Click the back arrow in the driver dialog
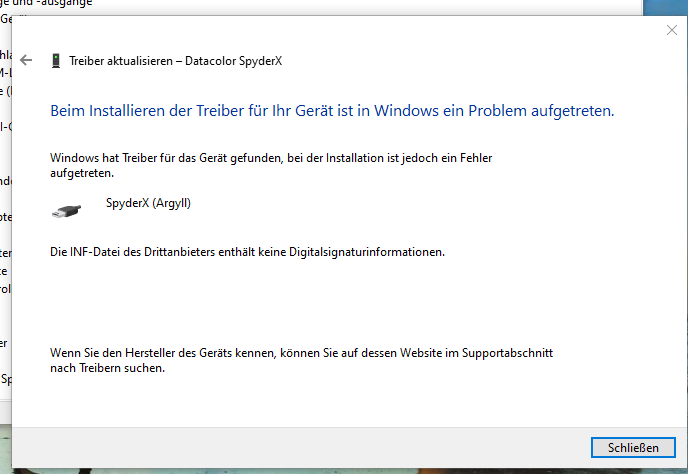Screen dimensions: 688x474 (26, 60)
